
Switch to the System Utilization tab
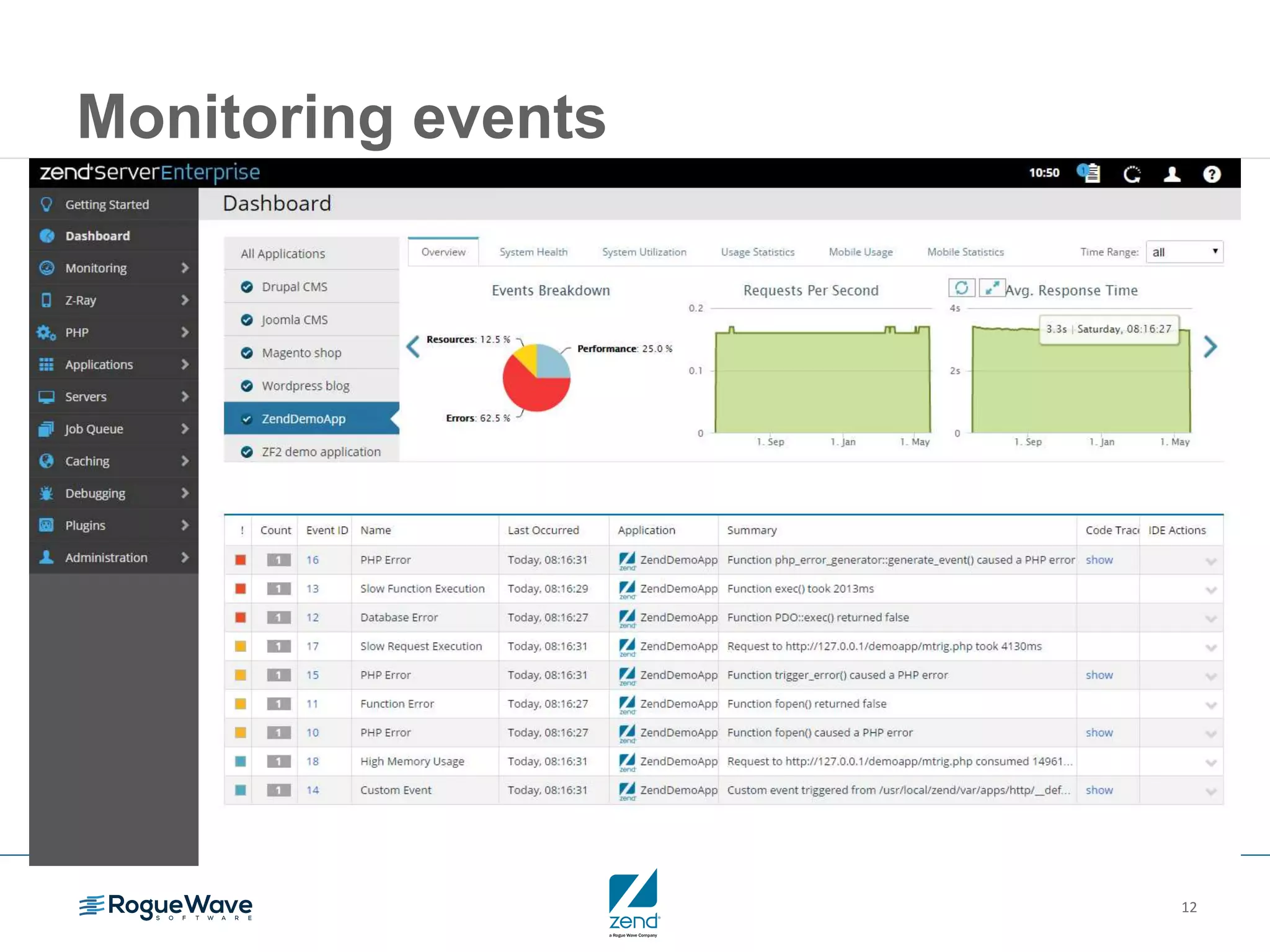tap(644, 252)
